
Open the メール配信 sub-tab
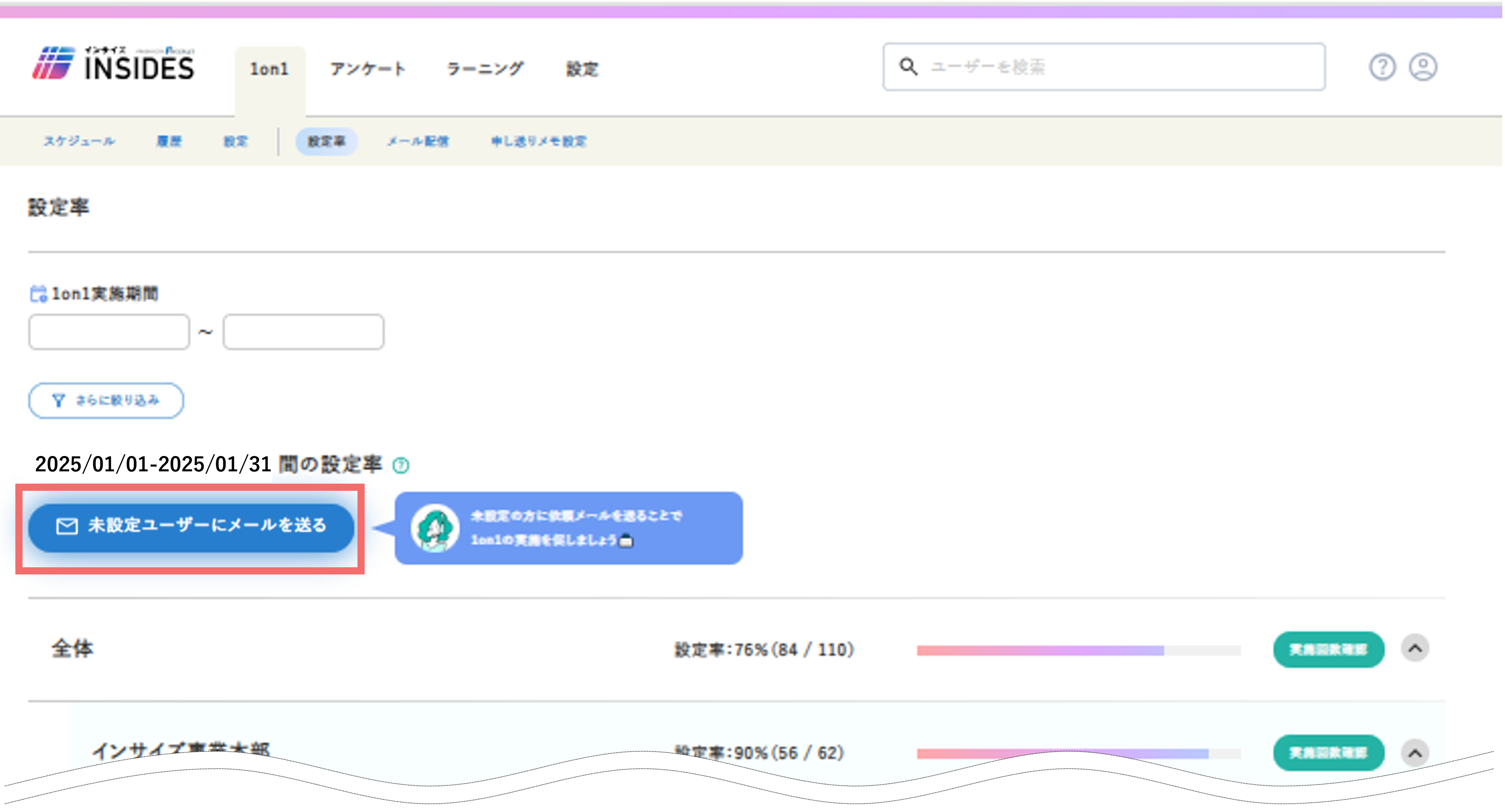coord(418,141)
